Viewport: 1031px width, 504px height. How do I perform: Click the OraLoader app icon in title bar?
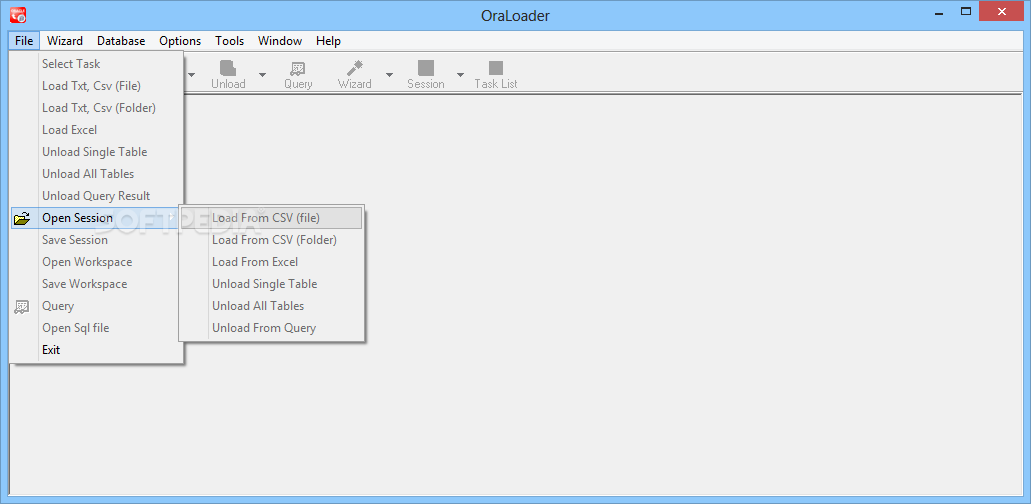point(18,13)
